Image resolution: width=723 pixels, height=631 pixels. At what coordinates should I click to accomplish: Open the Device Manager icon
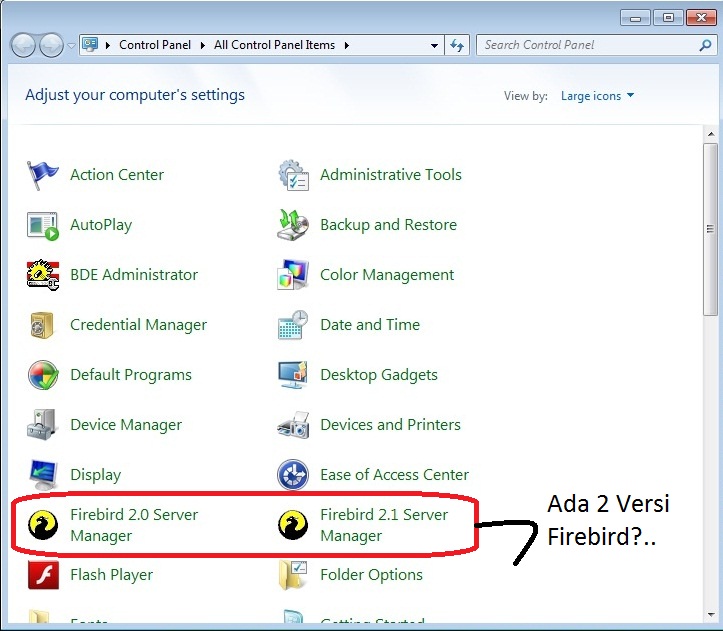[42, 425]
